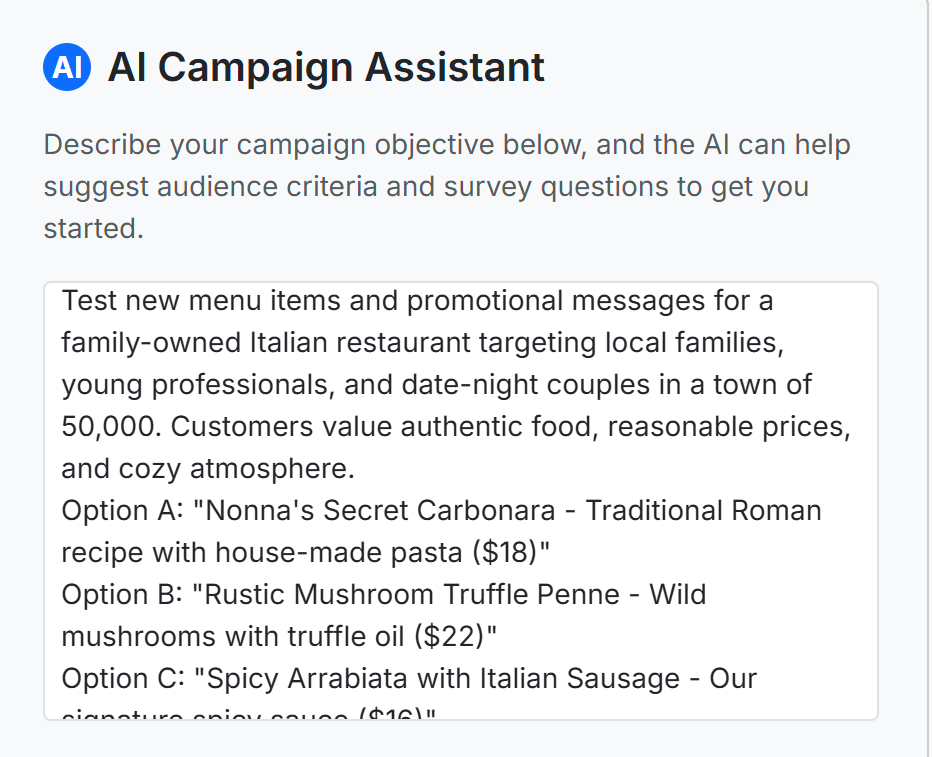Click the "Describe your campaign objective" description text
932x757 pixels.
(447, 187)
